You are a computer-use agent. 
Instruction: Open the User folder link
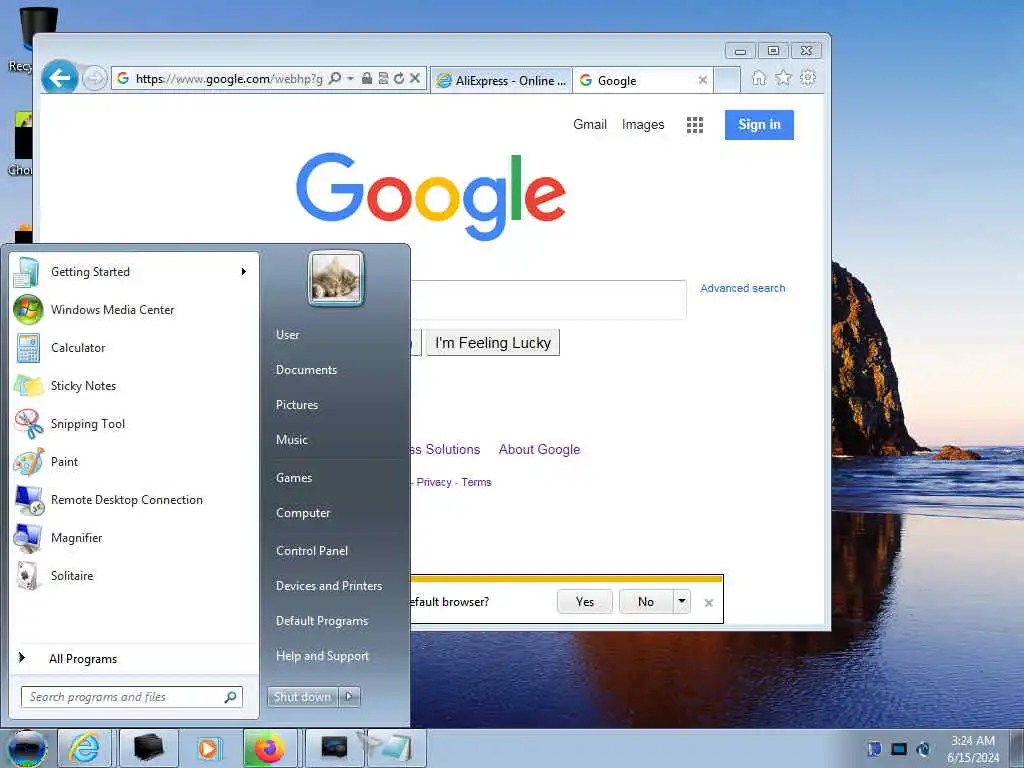click(287, 334)
